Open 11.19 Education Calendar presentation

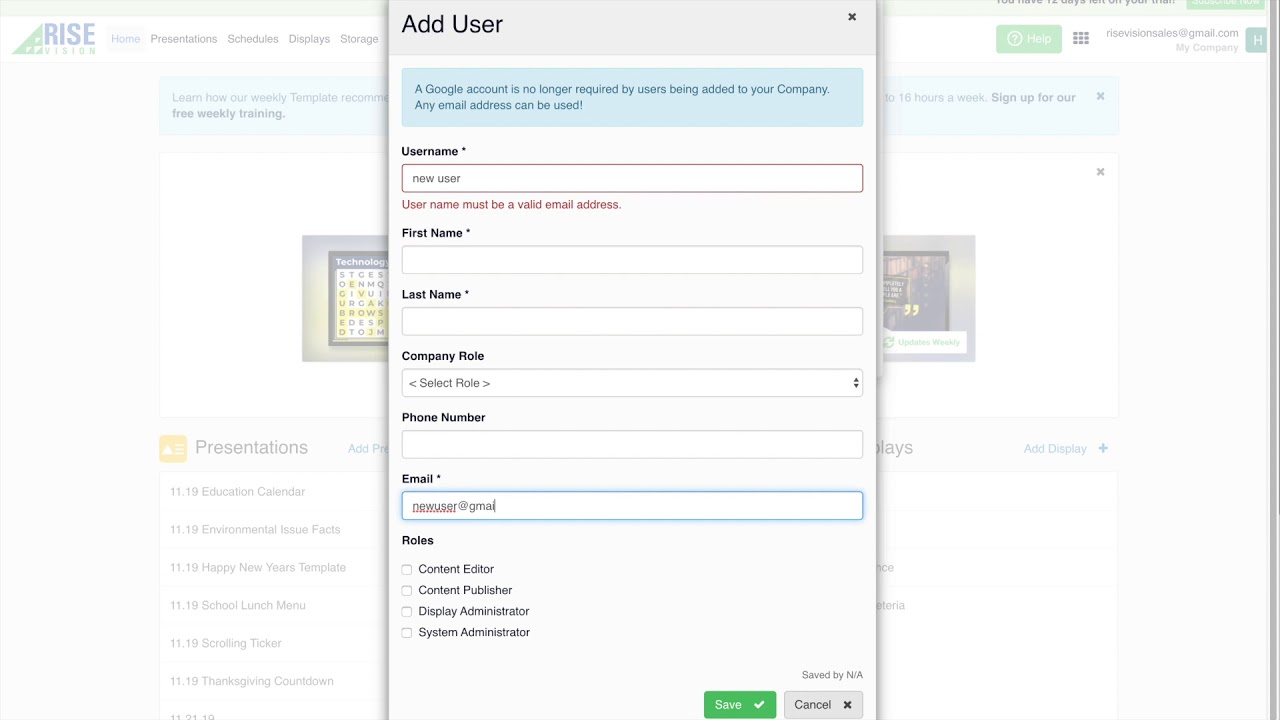click(x=237, y=492)
